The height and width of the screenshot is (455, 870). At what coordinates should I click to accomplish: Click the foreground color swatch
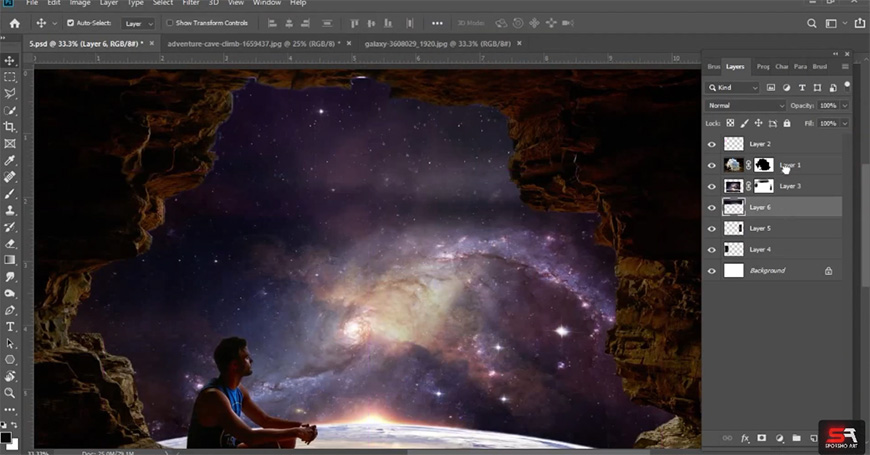pyautogui.click(x=6, y=438)
